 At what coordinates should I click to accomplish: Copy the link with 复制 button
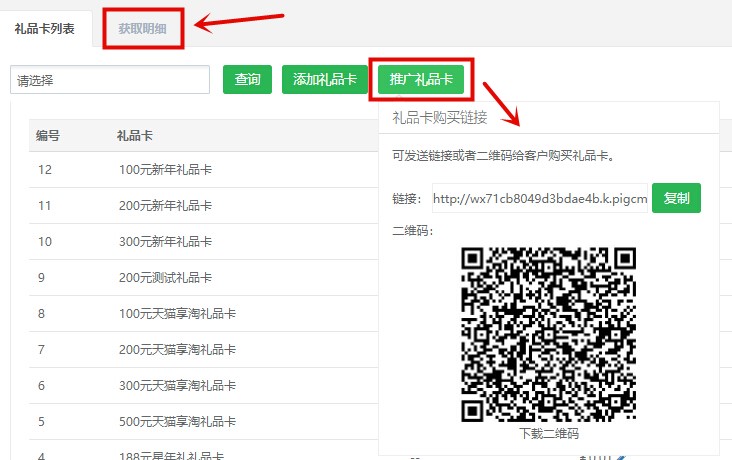[676, 198]
